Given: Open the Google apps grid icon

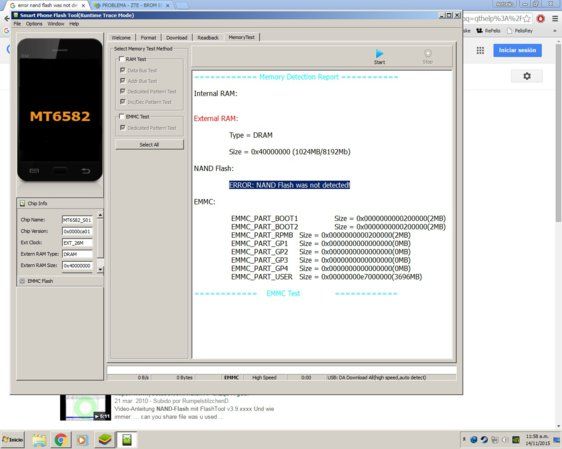Looking at the screenshot, I should coord(480,51).
